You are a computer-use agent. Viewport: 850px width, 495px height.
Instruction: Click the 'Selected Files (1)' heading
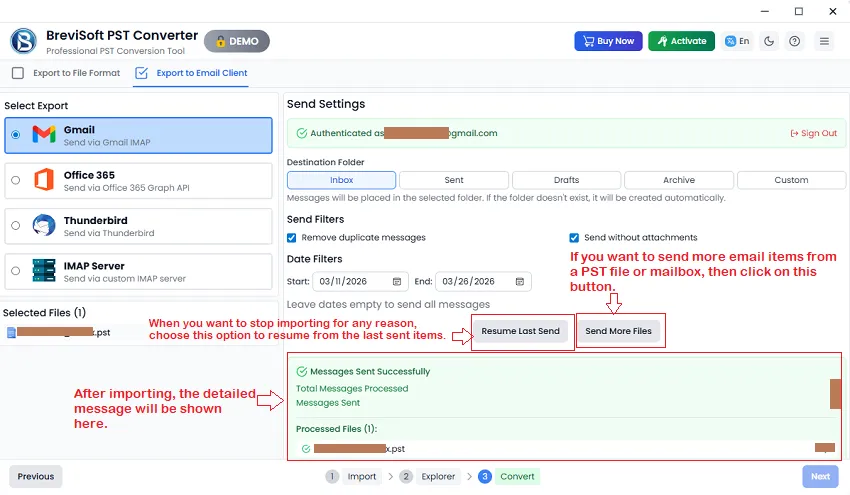pyautogui.click(x=44, y=313)
